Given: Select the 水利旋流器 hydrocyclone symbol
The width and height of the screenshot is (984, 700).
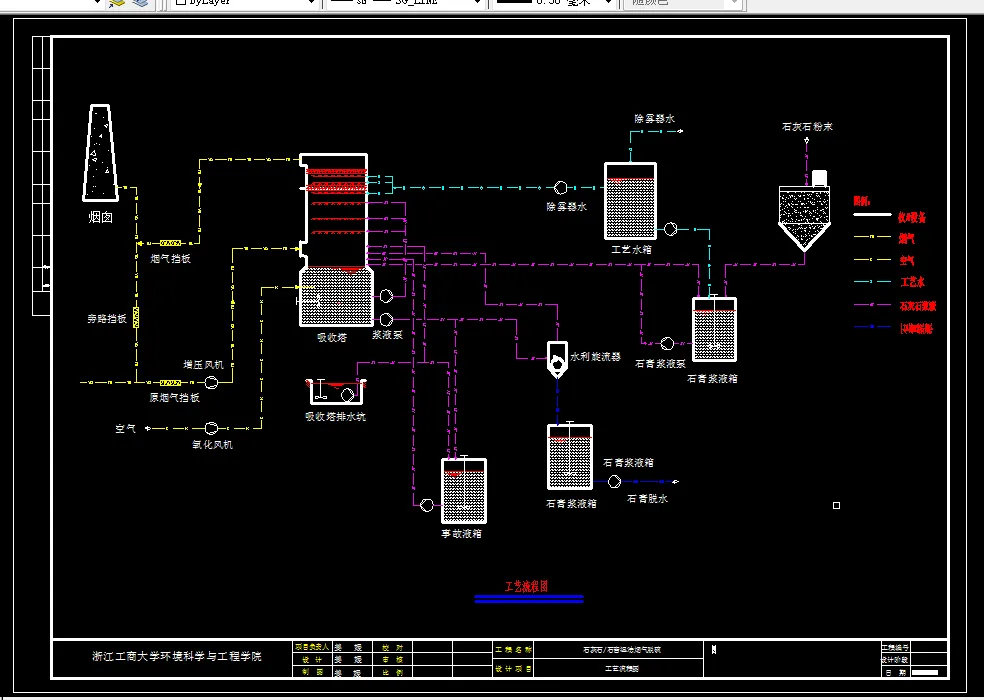Looking at the screenshot, I should (x=557, y=360).
